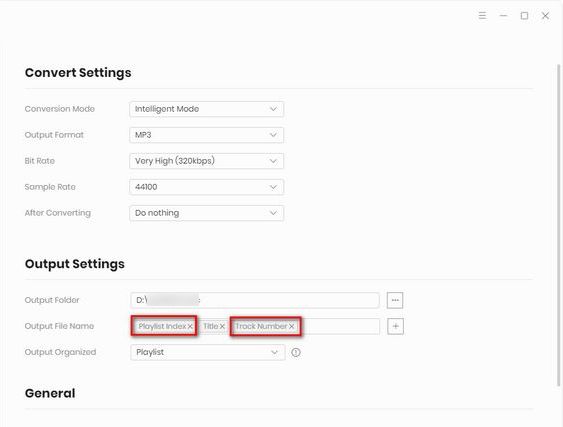Remove the Track Number tag
563x427 pixels.
click(292, 326)
